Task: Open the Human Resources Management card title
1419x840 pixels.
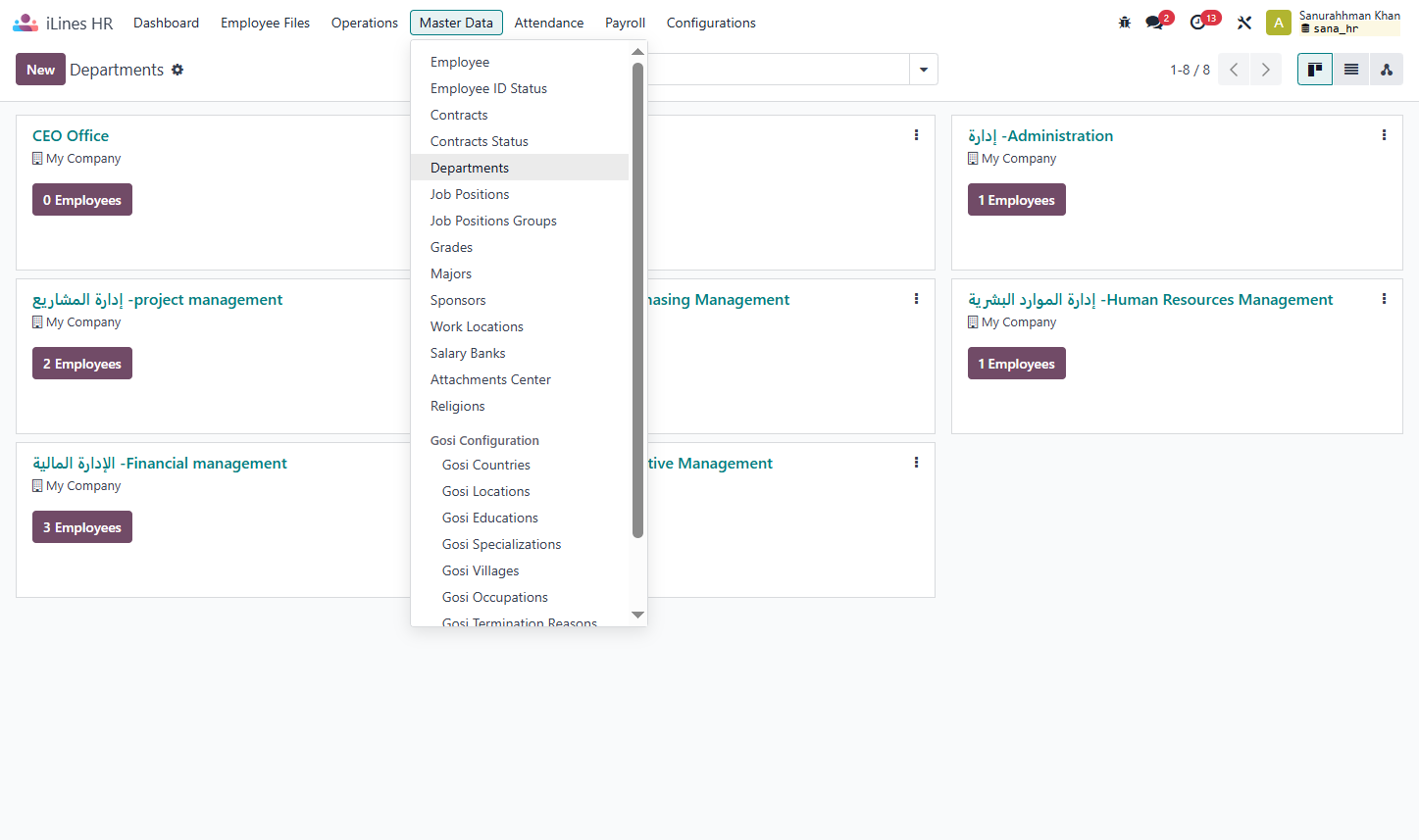Action: pyautogui.click(x=1150, y=299)
